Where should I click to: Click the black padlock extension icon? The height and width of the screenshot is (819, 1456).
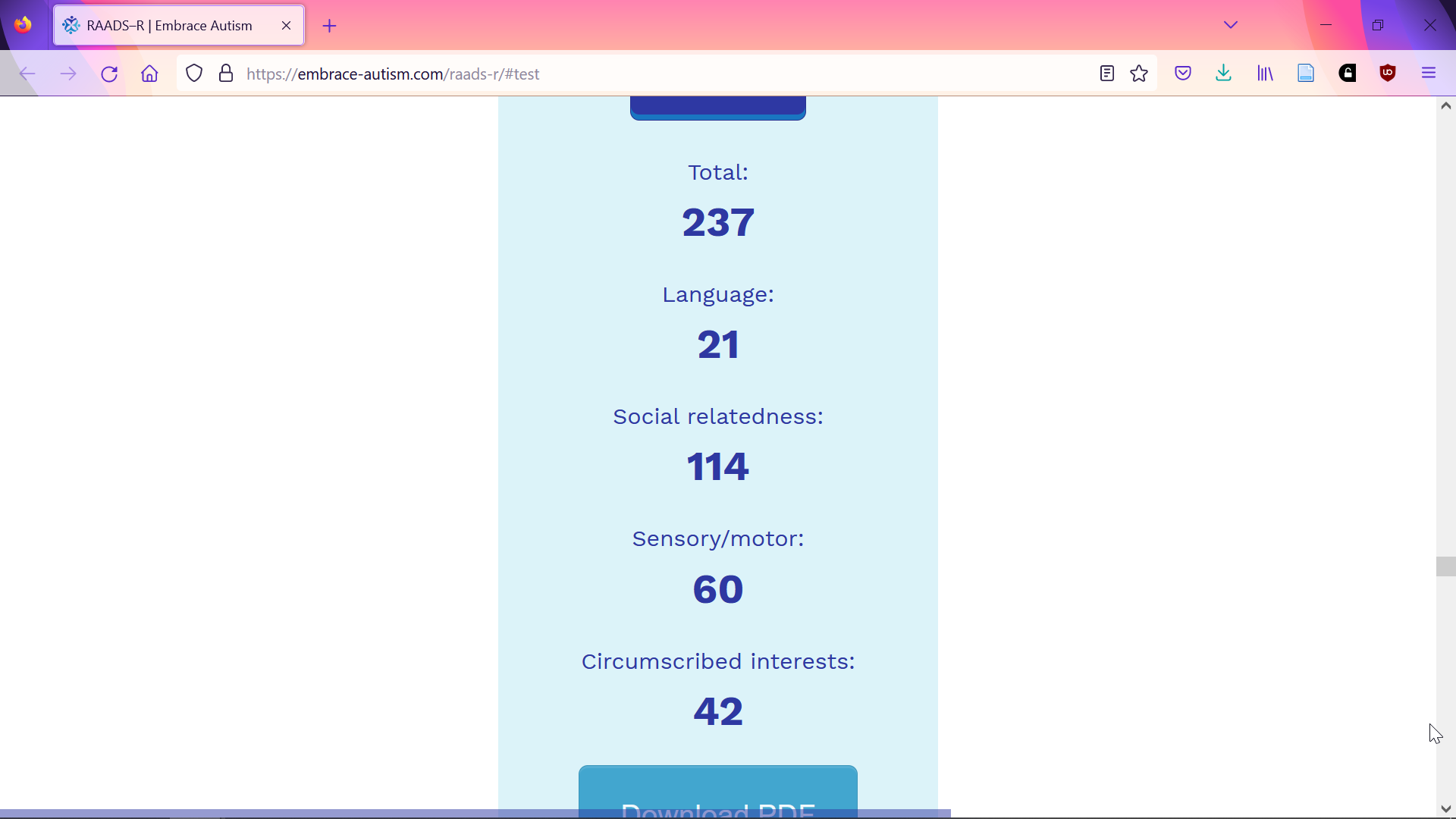coord(1348,74)
